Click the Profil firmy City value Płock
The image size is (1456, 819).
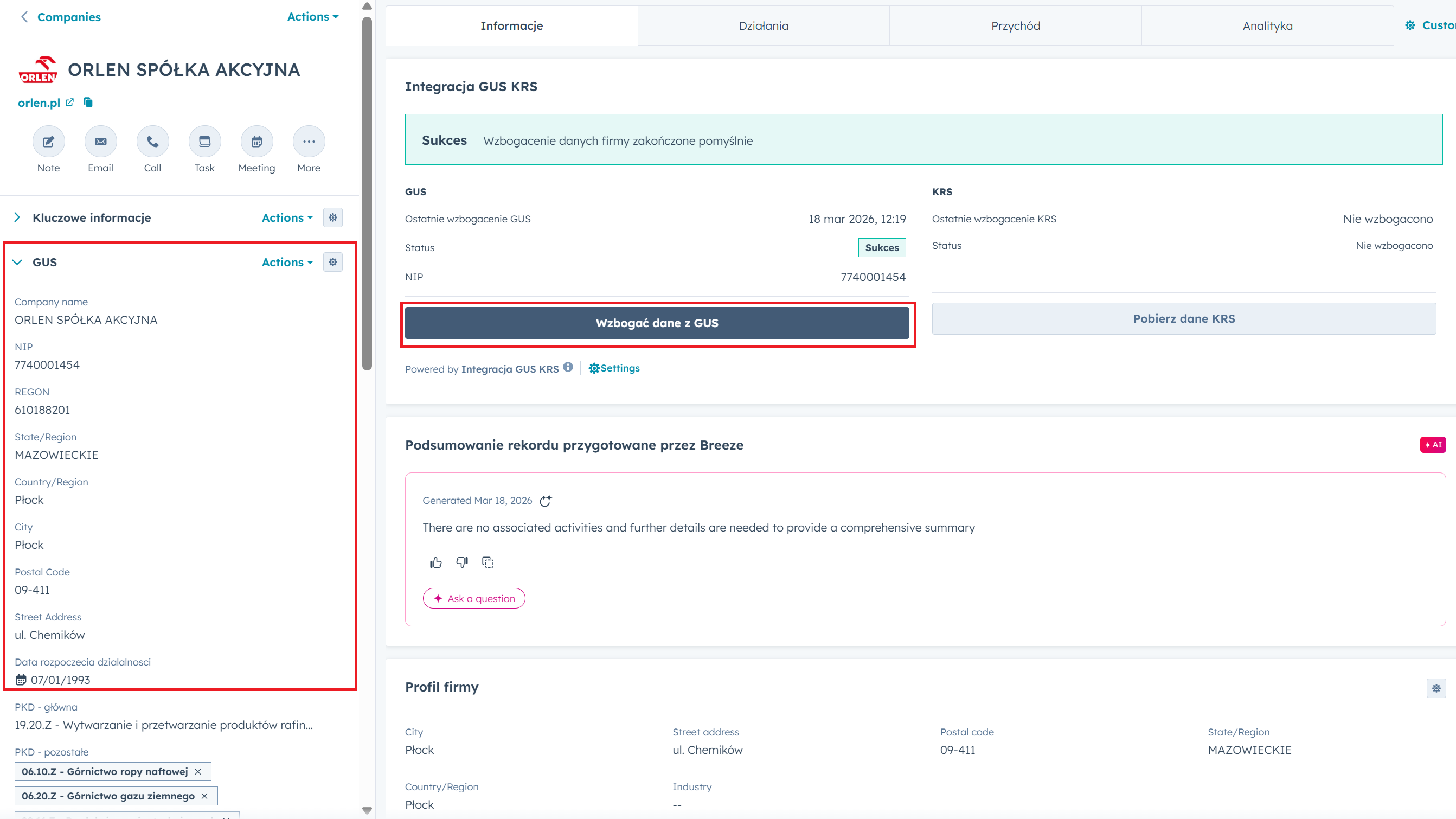[419, 750]
